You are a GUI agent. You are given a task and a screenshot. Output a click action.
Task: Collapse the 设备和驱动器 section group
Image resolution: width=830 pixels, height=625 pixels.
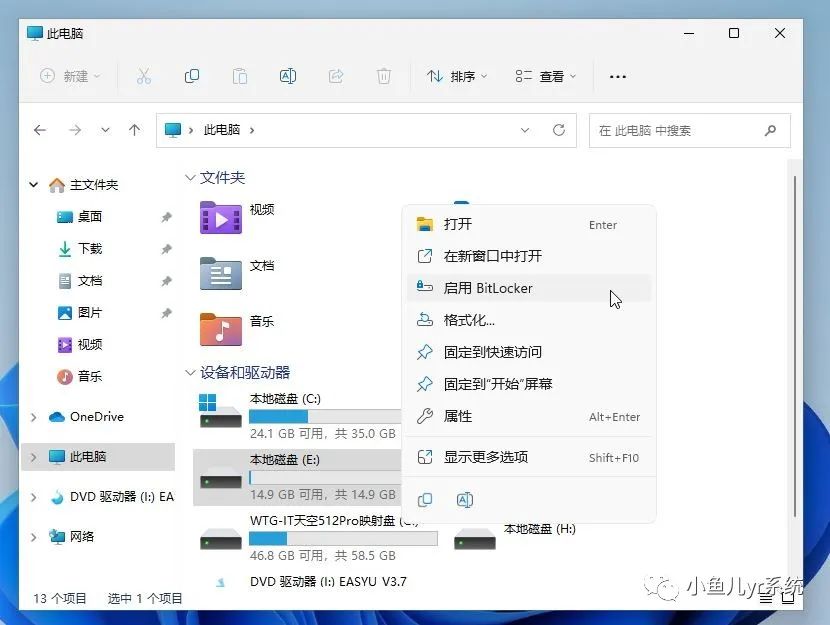(x=190, y=373)
